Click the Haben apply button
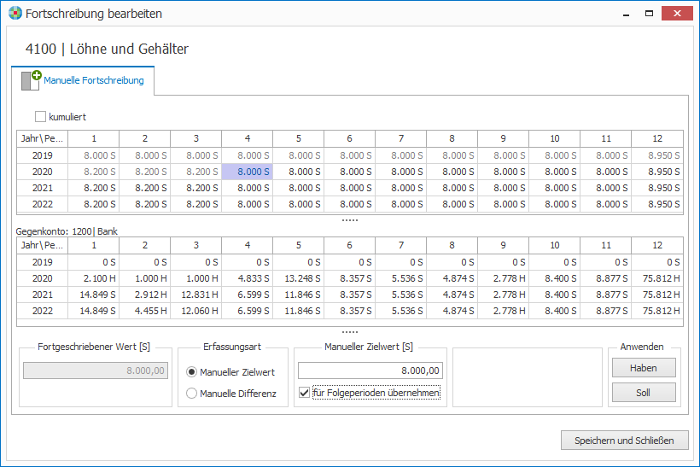Viewport: 700px width, 467px height. (643, 368)
